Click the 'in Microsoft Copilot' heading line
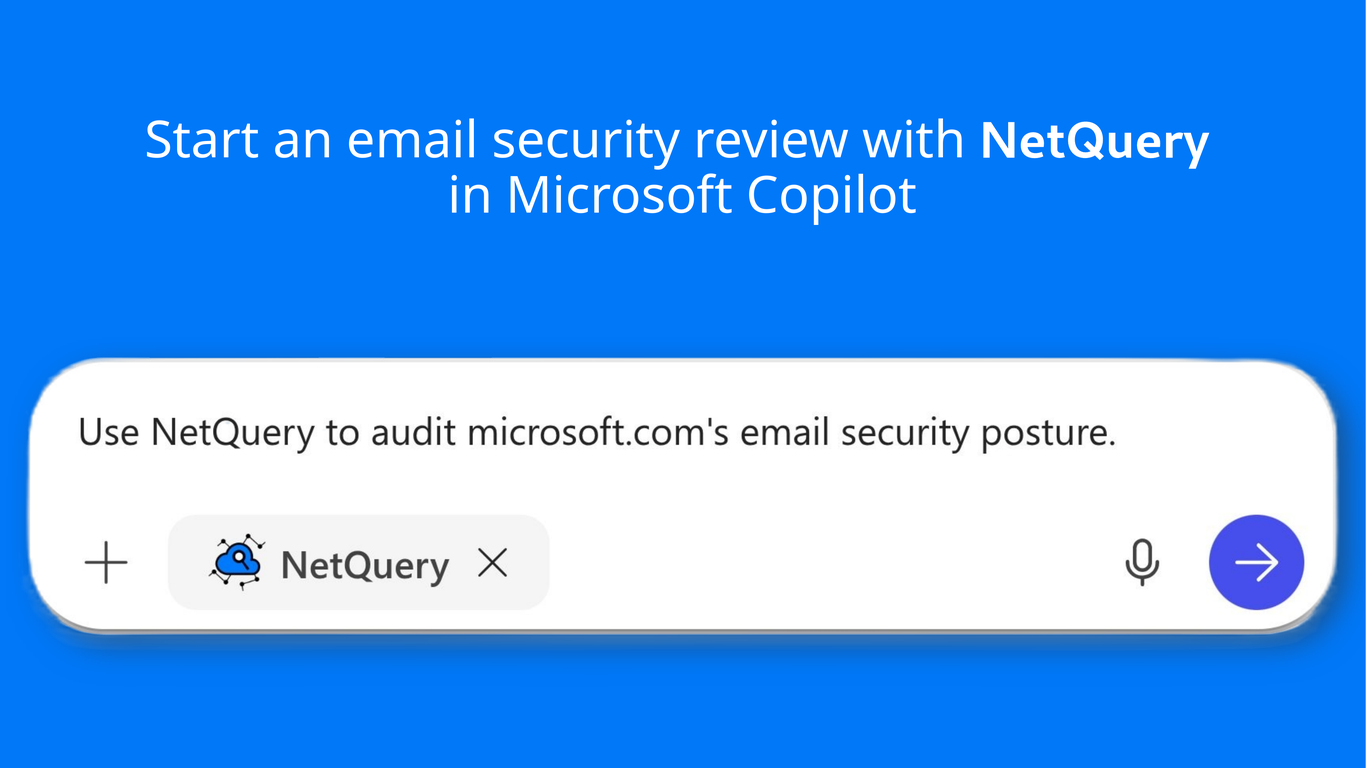Screen dimensions: 1366x768 (x=682, y=195)
